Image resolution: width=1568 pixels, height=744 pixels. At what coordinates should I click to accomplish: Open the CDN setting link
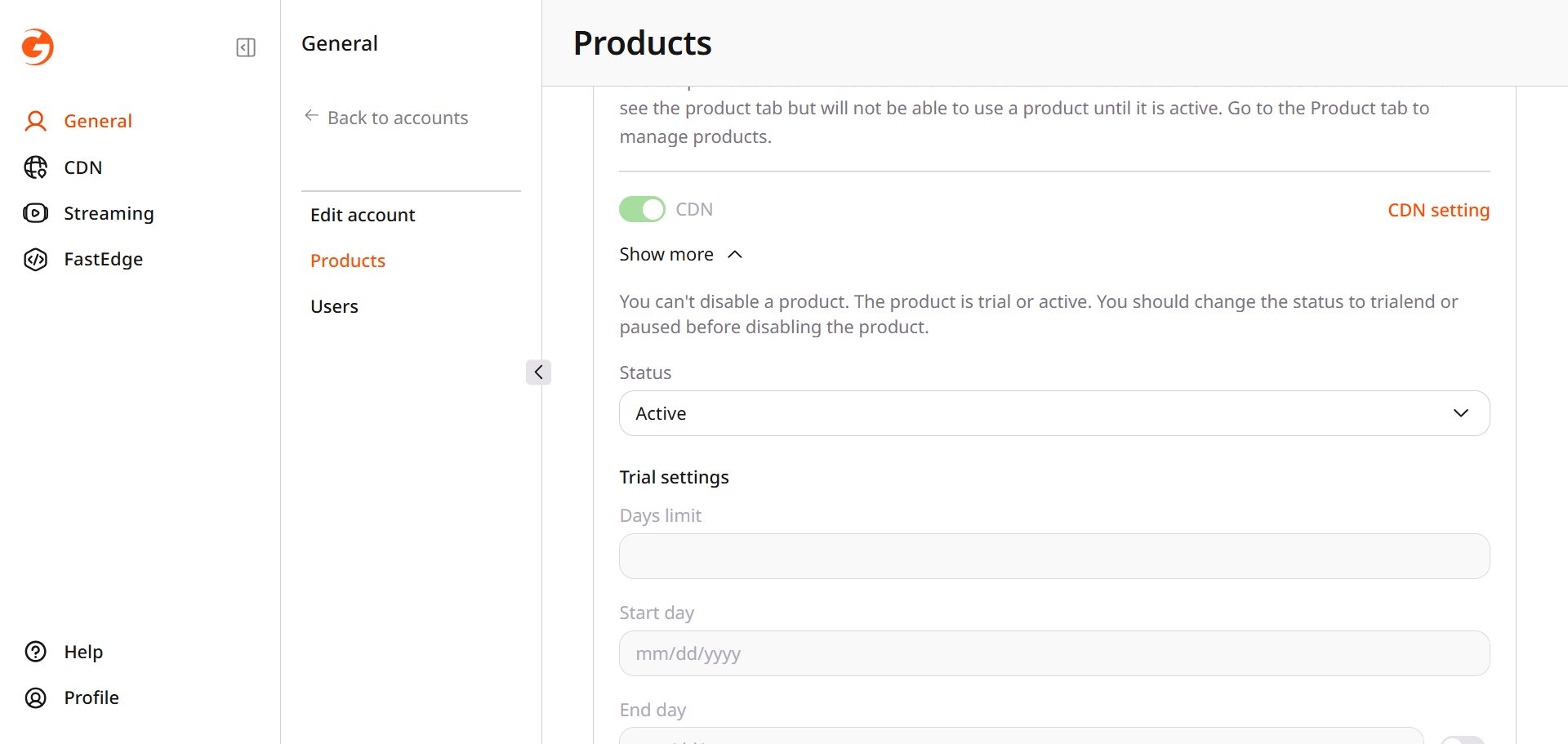[x=1439, y=210]
